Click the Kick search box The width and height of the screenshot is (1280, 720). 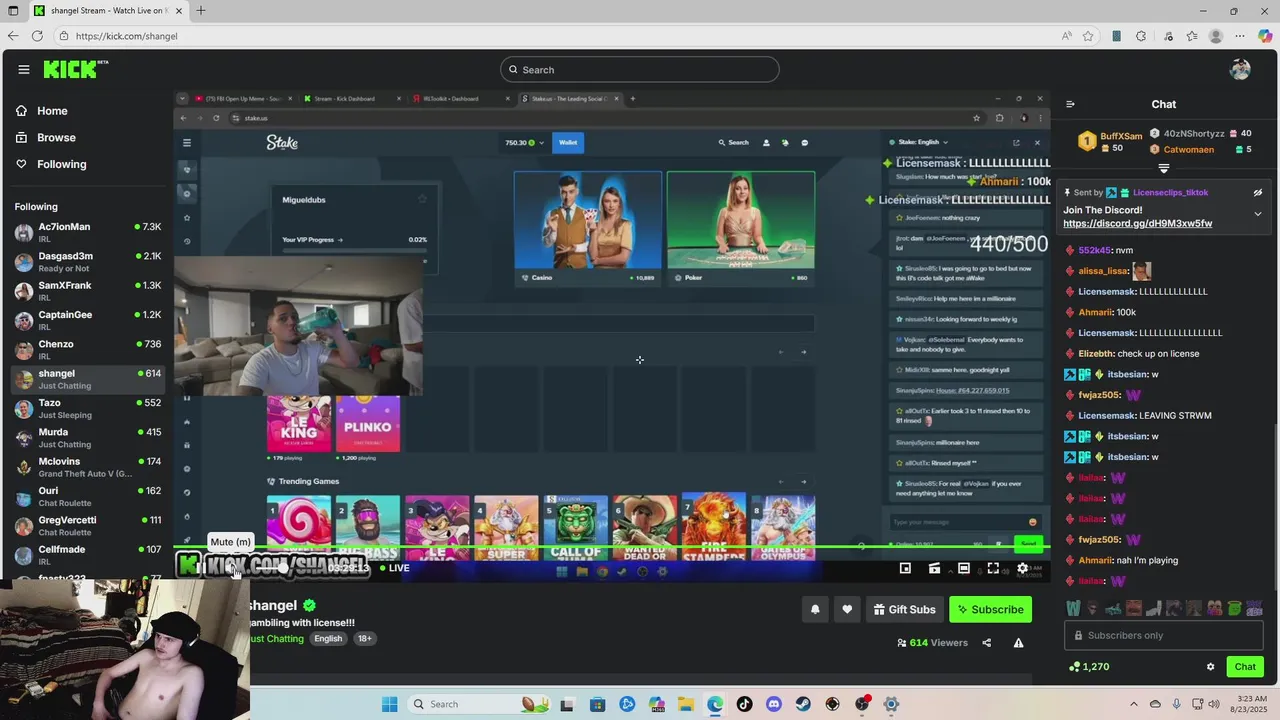640,69
